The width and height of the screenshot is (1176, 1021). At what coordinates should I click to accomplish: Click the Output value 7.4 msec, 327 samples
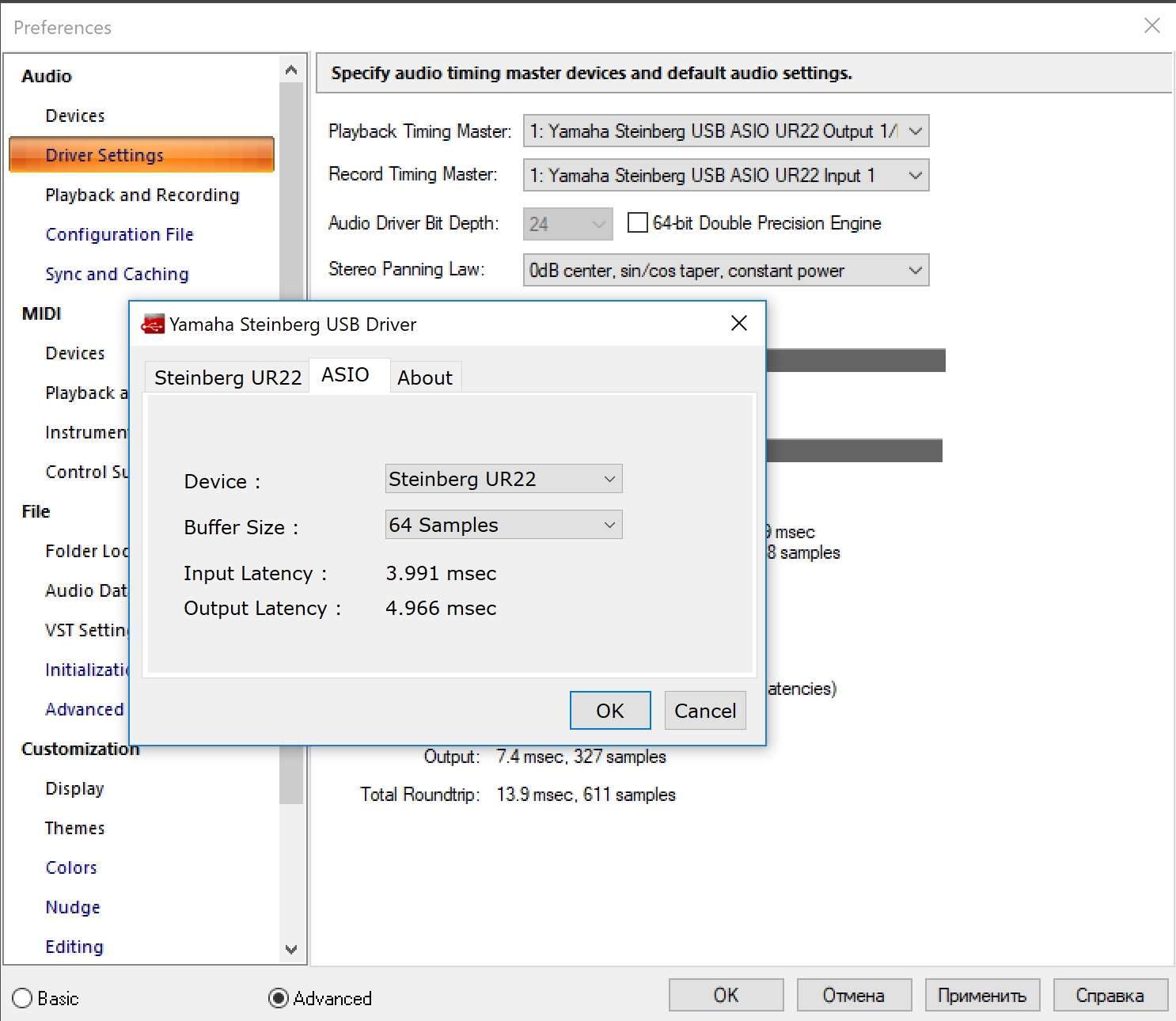click(581, 756)
